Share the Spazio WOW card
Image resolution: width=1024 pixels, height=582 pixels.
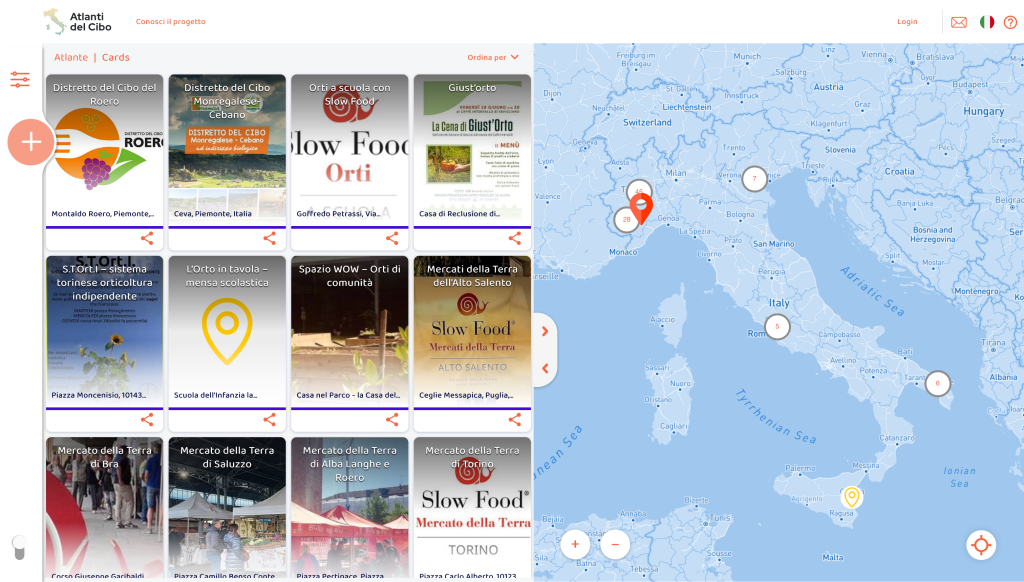coord(392,419)
